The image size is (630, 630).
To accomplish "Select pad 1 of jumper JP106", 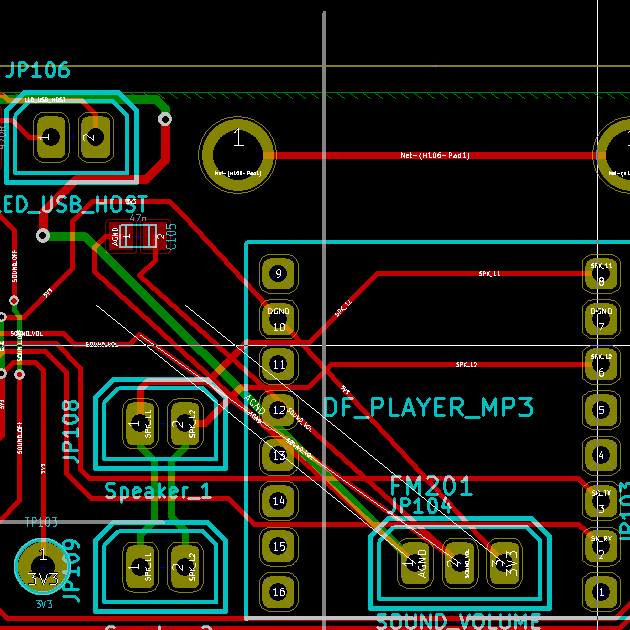I will (51, 137).
